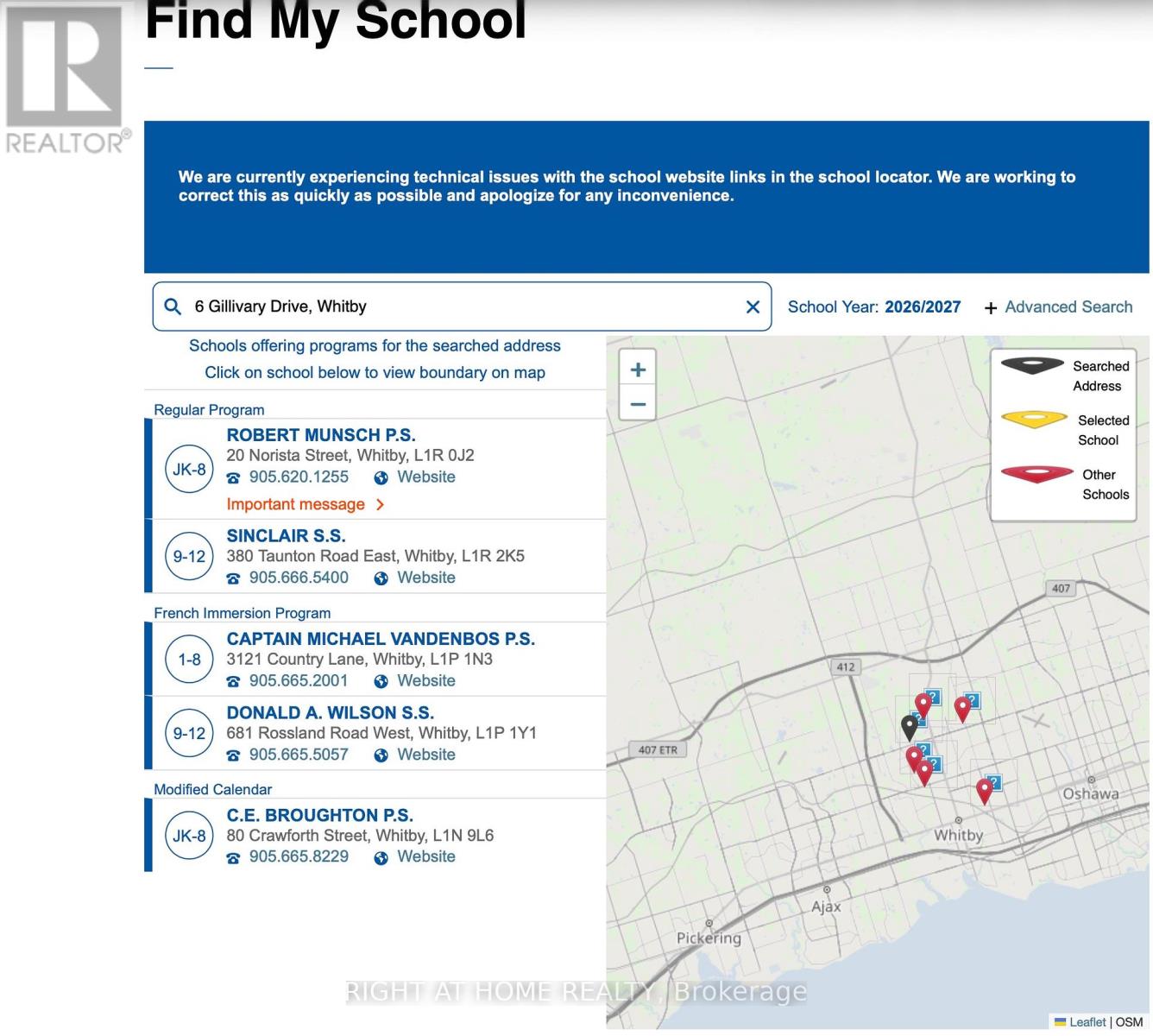
Task: Open the OSM attribution link
Action: coord(1129,1022)
